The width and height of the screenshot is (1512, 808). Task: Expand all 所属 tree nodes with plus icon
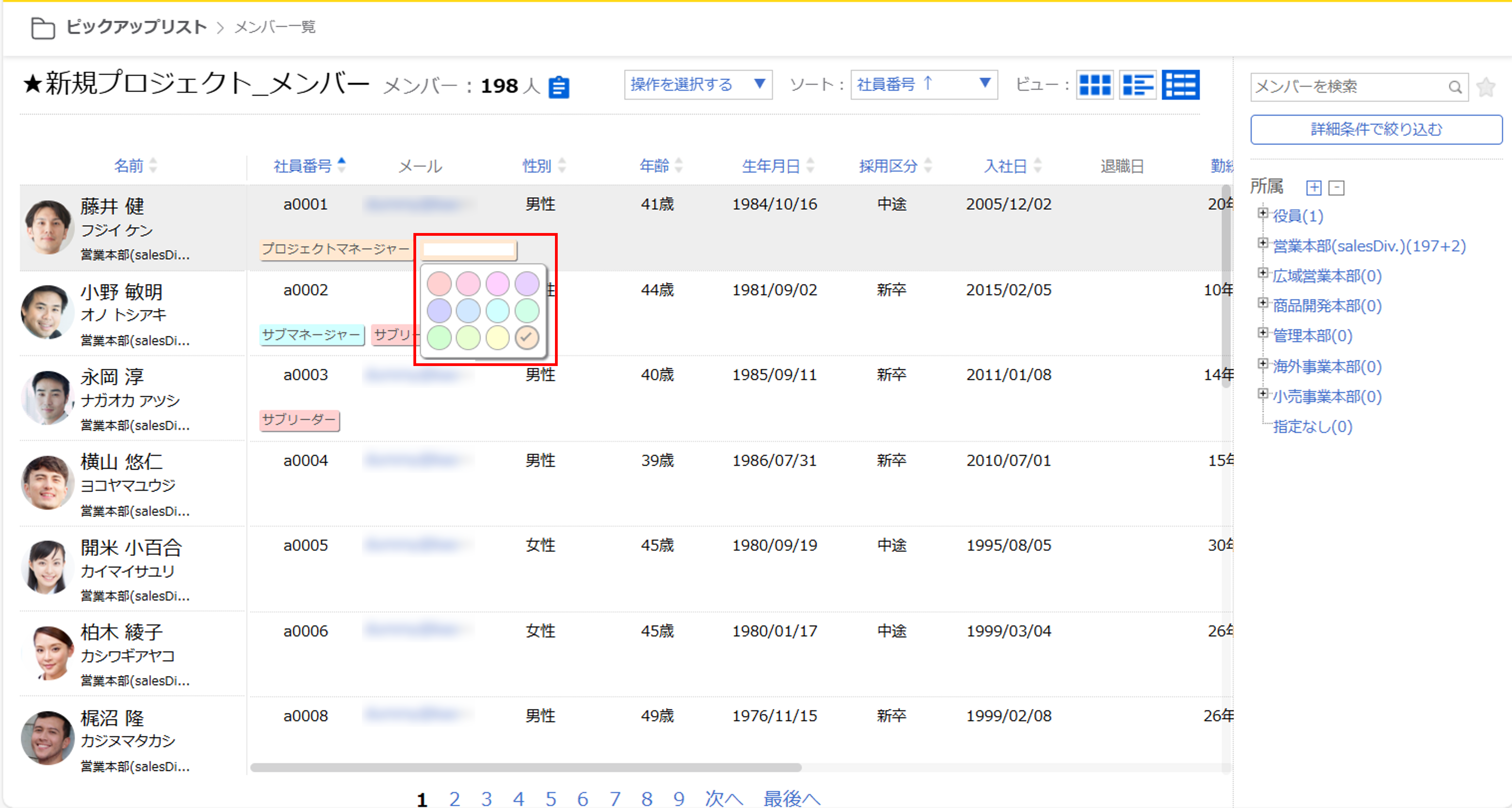[1314, 188]
